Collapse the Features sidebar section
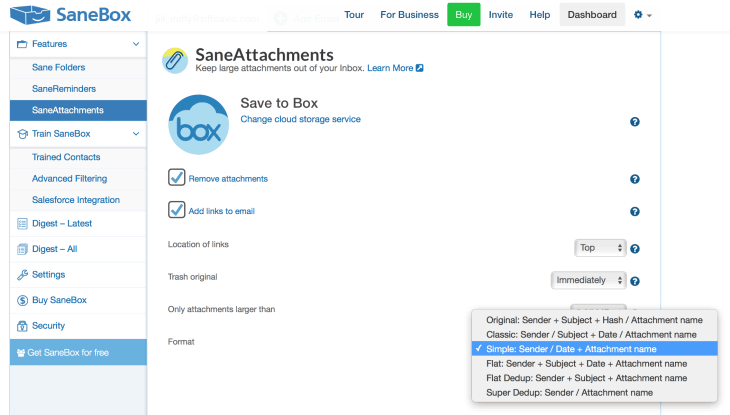The width and height of the screenshot is (730, 415). (136, 44)
